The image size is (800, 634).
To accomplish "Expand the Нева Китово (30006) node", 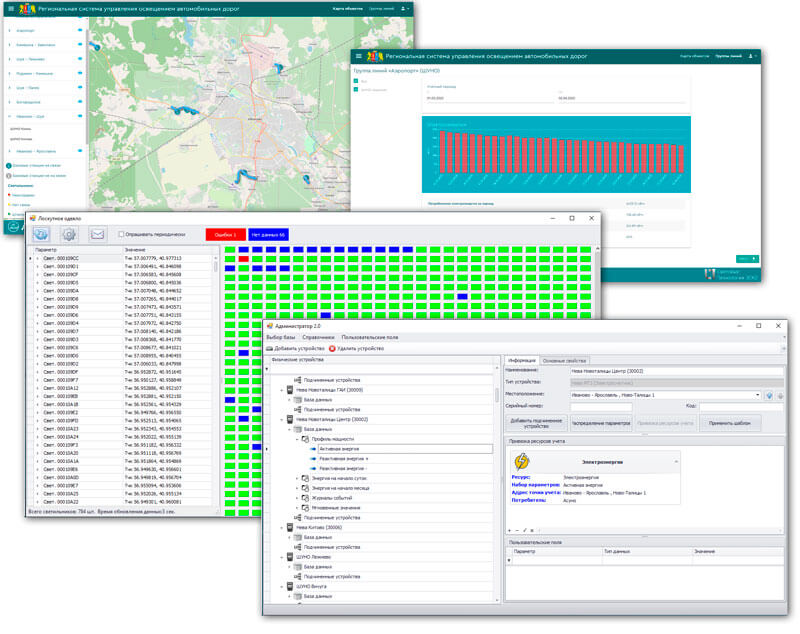I will (x=282, y=527).
